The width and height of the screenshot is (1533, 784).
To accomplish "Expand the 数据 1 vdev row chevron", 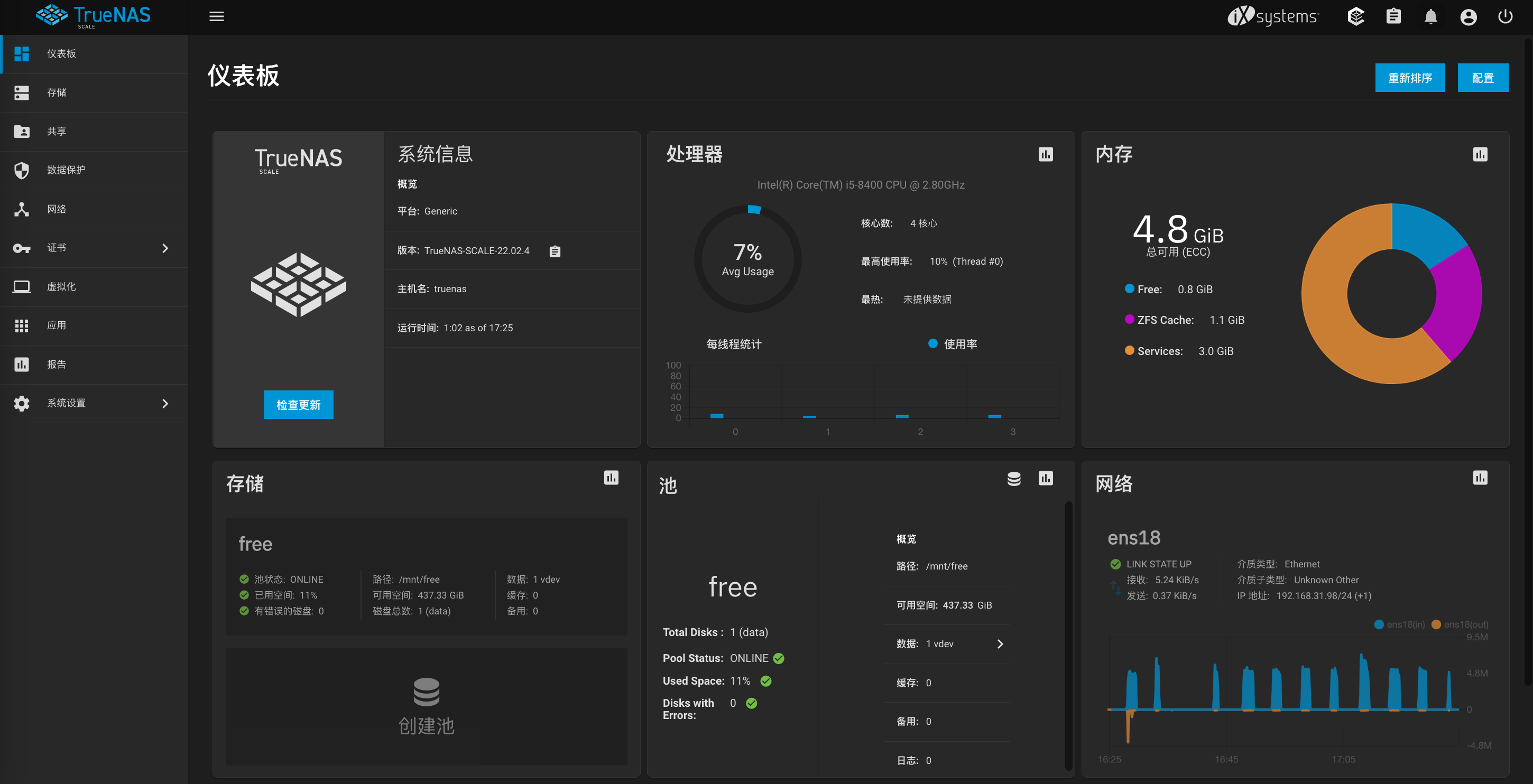I will point(1000,644).
